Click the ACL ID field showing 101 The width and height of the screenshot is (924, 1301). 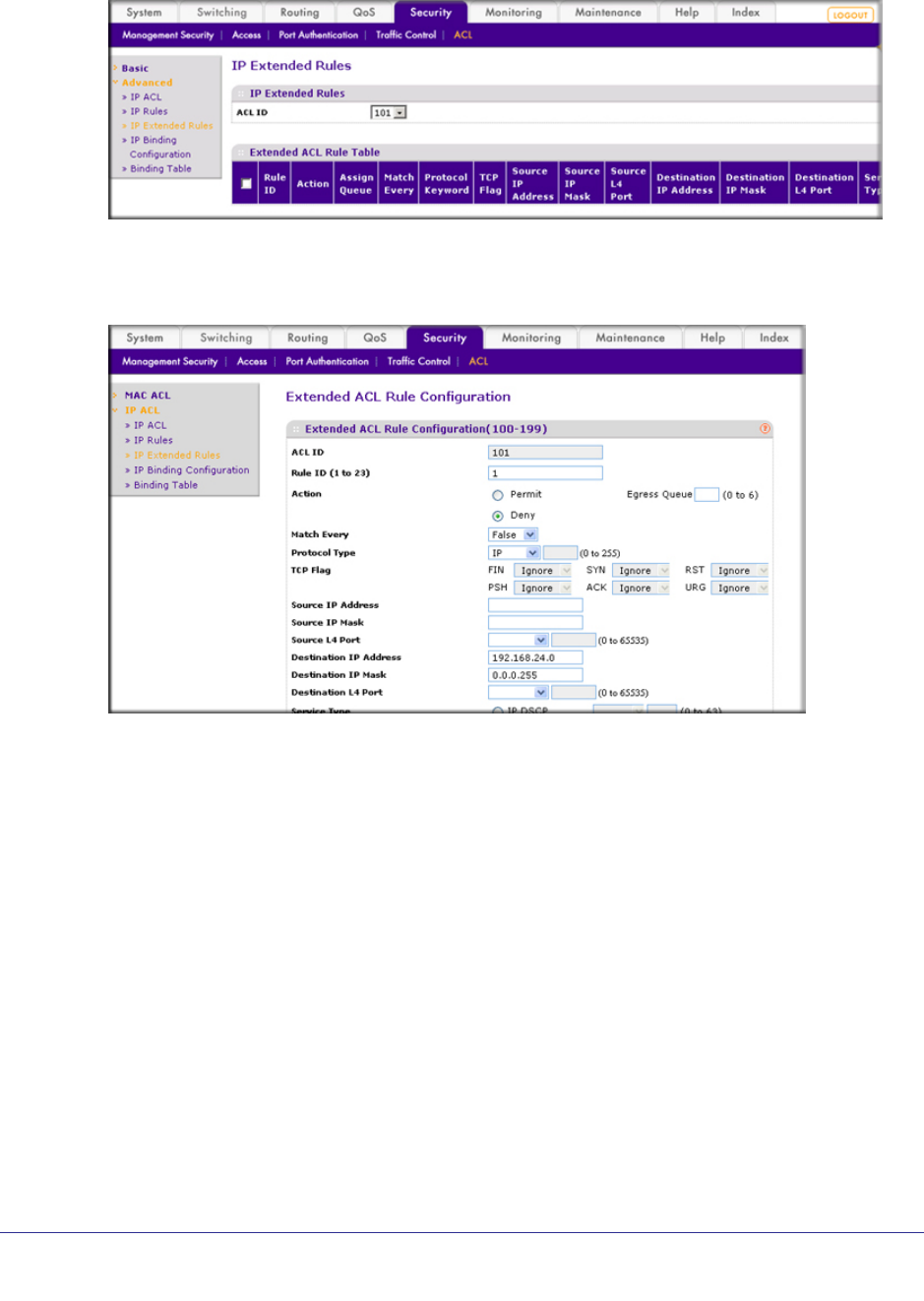[545, 453]
